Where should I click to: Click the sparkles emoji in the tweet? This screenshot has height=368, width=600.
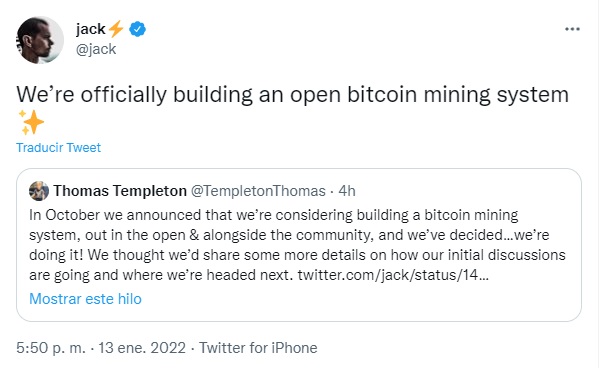[x=31, y=122]
